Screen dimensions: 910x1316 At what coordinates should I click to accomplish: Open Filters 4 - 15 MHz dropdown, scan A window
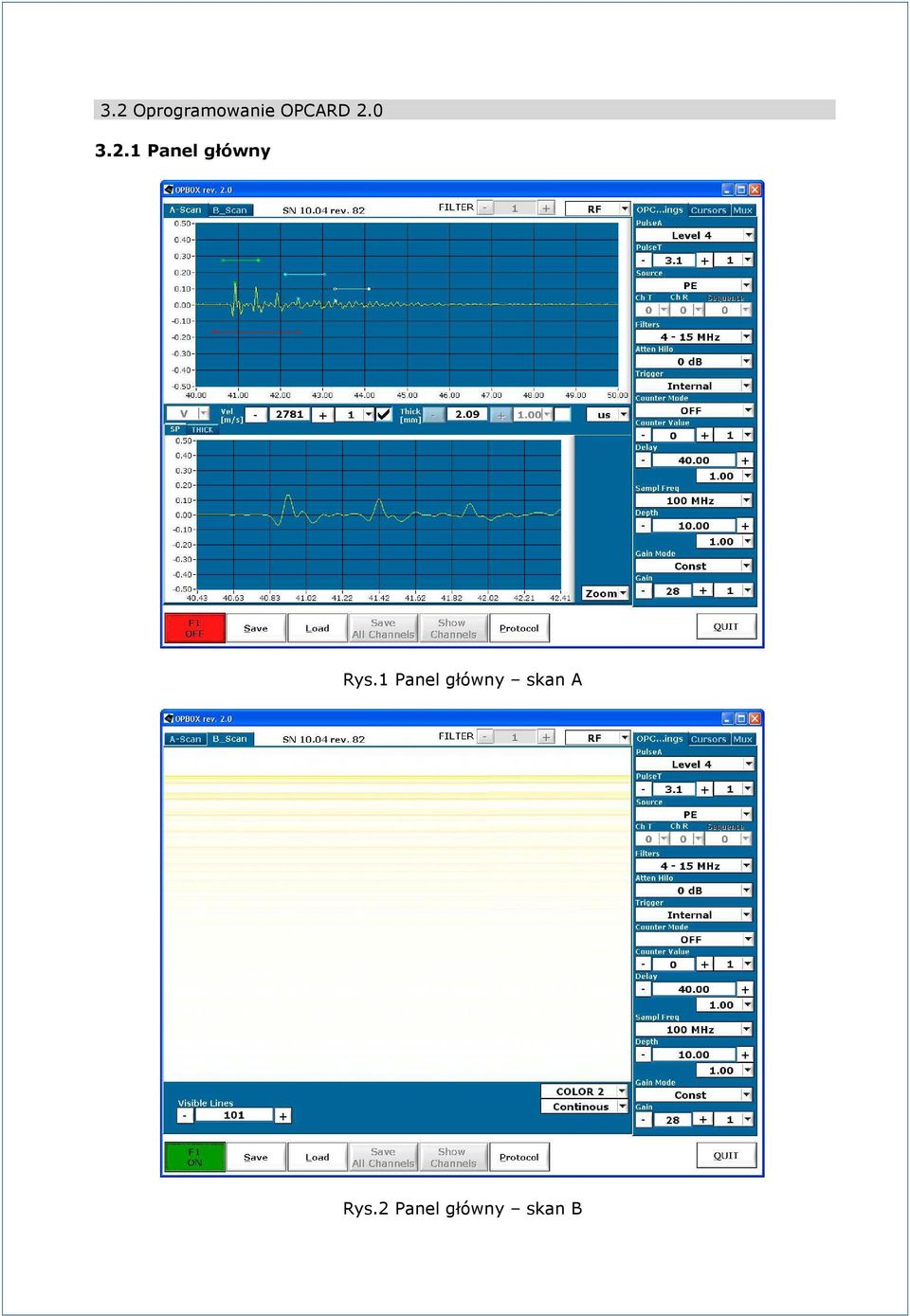tap(748, 336)
